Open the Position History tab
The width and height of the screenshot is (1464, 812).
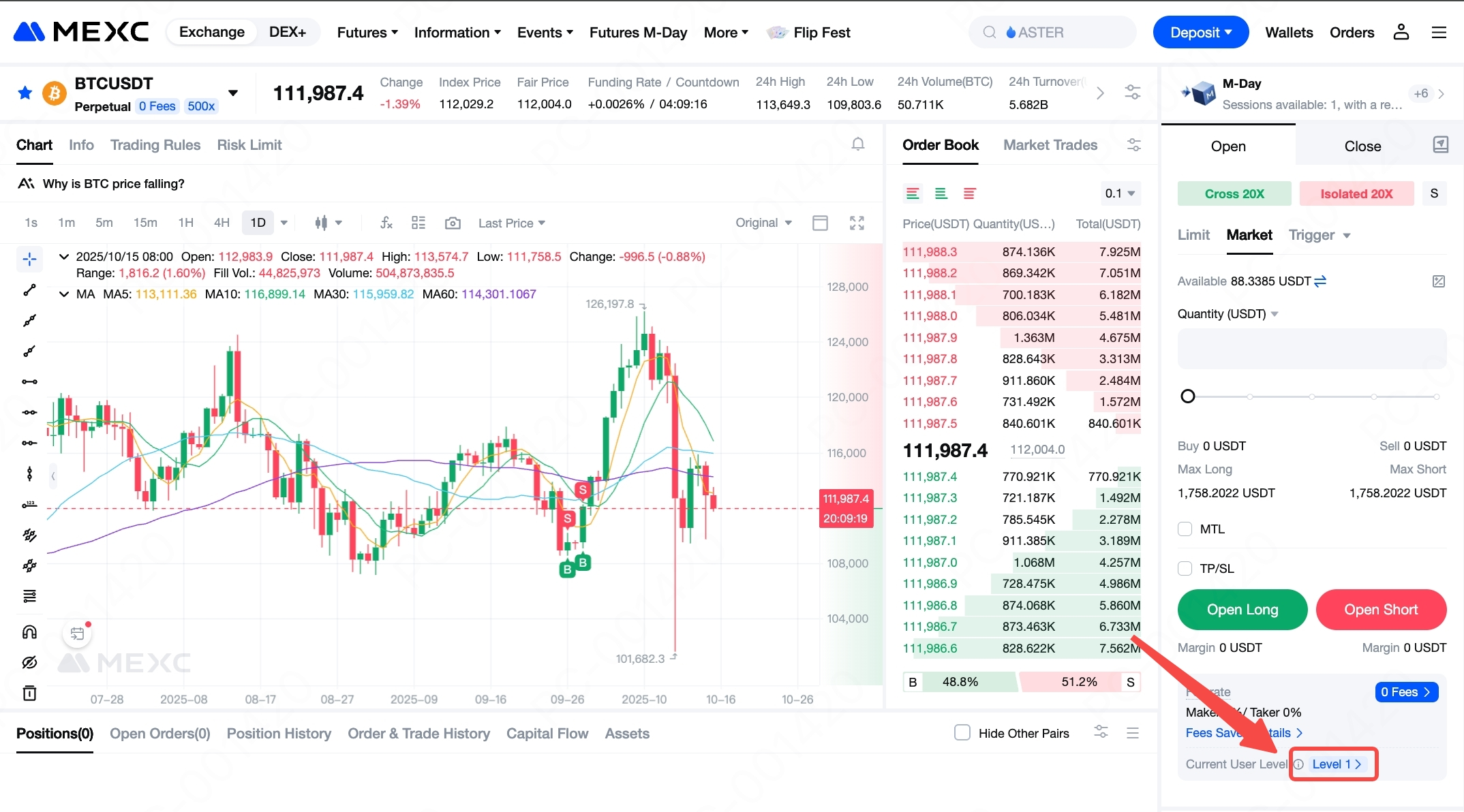pyautogui.click(x=279, y=734)
